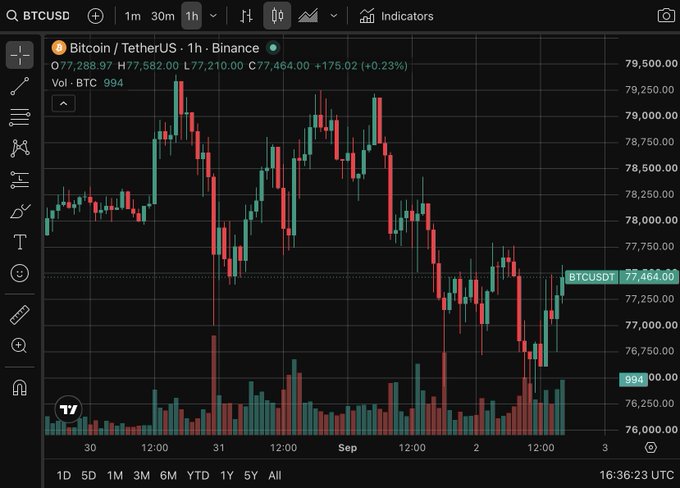Toggle the magnet mode icon
Viewport: 680px width, 488px height.
tap(20, 387)
